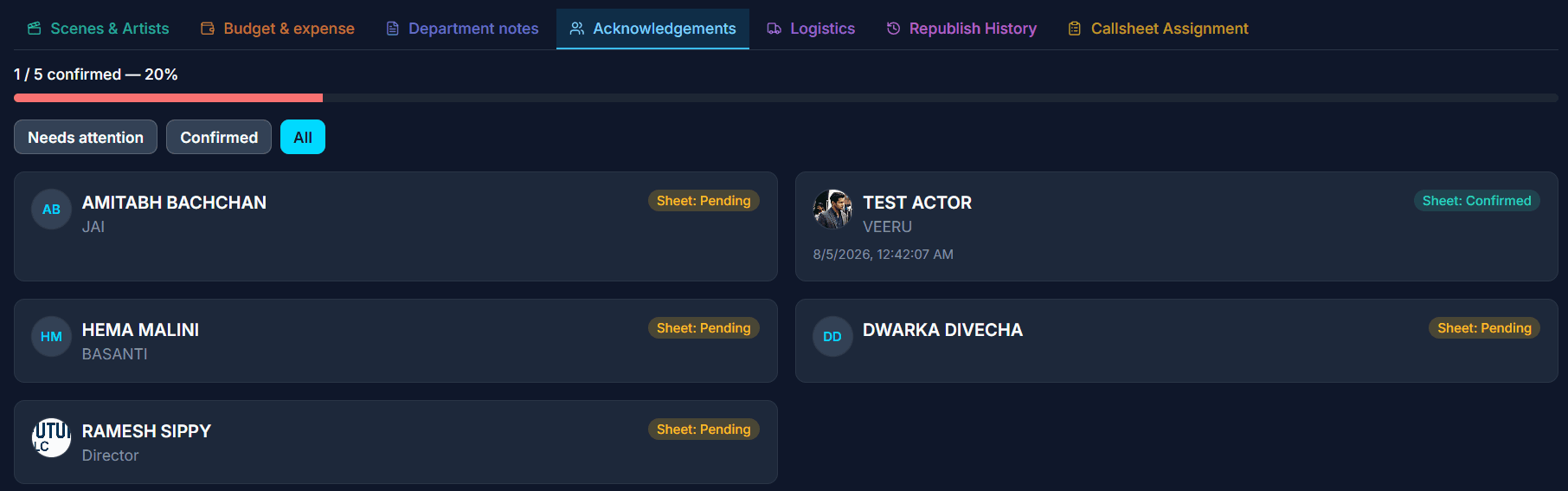Image resolution: width=1568 pixels, height=491 pixels.
Task: Click the Department notes document icon
Action: [393, 29]
